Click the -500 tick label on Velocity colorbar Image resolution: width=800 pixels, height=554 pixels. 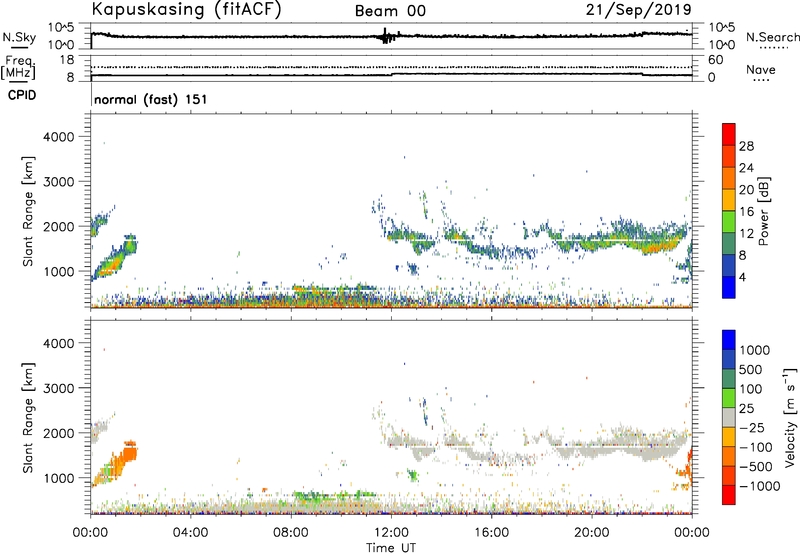pyautogui.click(x=756, y=466)
